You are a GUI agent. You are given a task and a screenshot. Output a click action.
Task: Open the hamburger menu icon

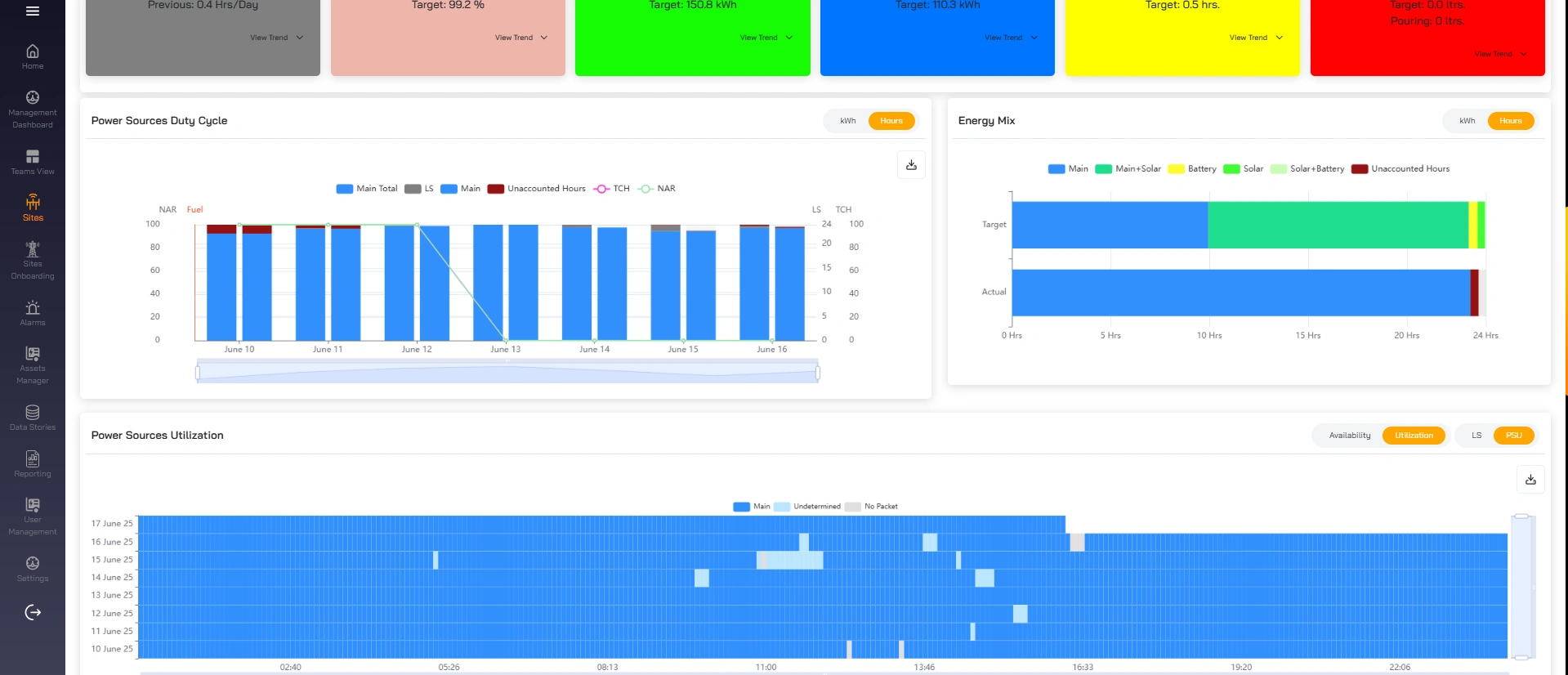pyautogui.click(x=33, y=11)
